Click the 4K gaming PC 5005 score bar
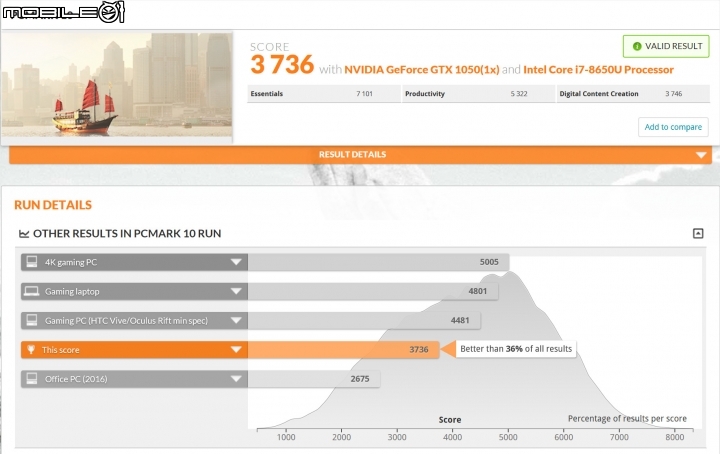The width and height of the screenshot is (720, 454). point(378,262)
